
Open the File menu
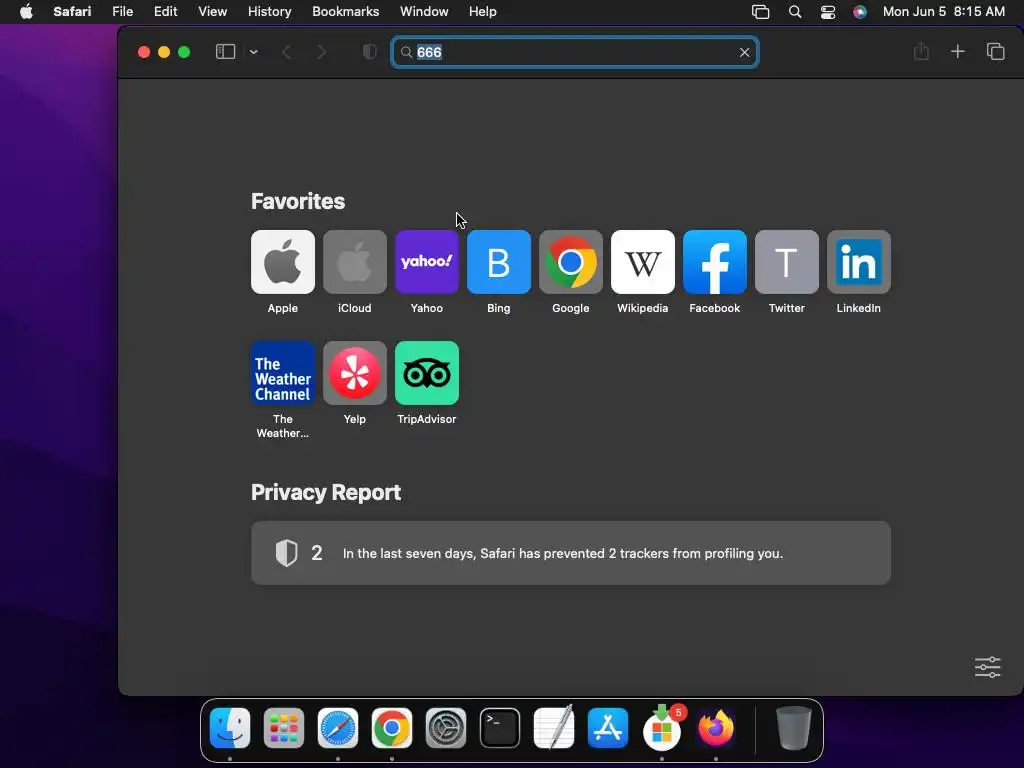[122, 11]
